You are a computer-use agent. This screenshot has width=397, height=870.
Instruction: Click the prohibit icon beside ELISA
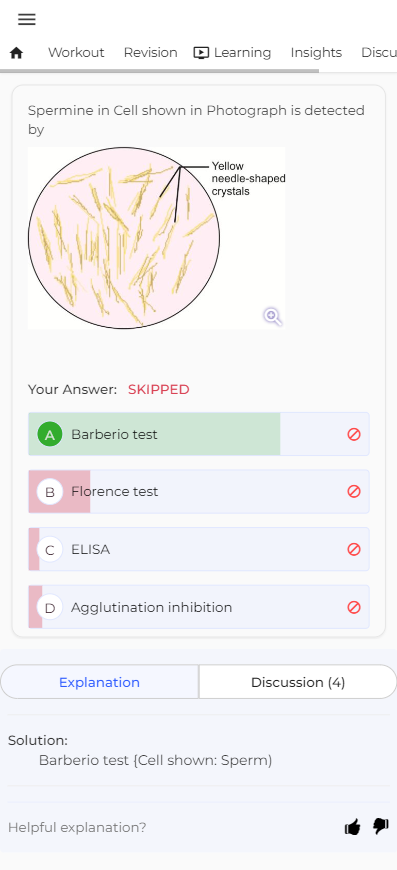pos(354,549)
